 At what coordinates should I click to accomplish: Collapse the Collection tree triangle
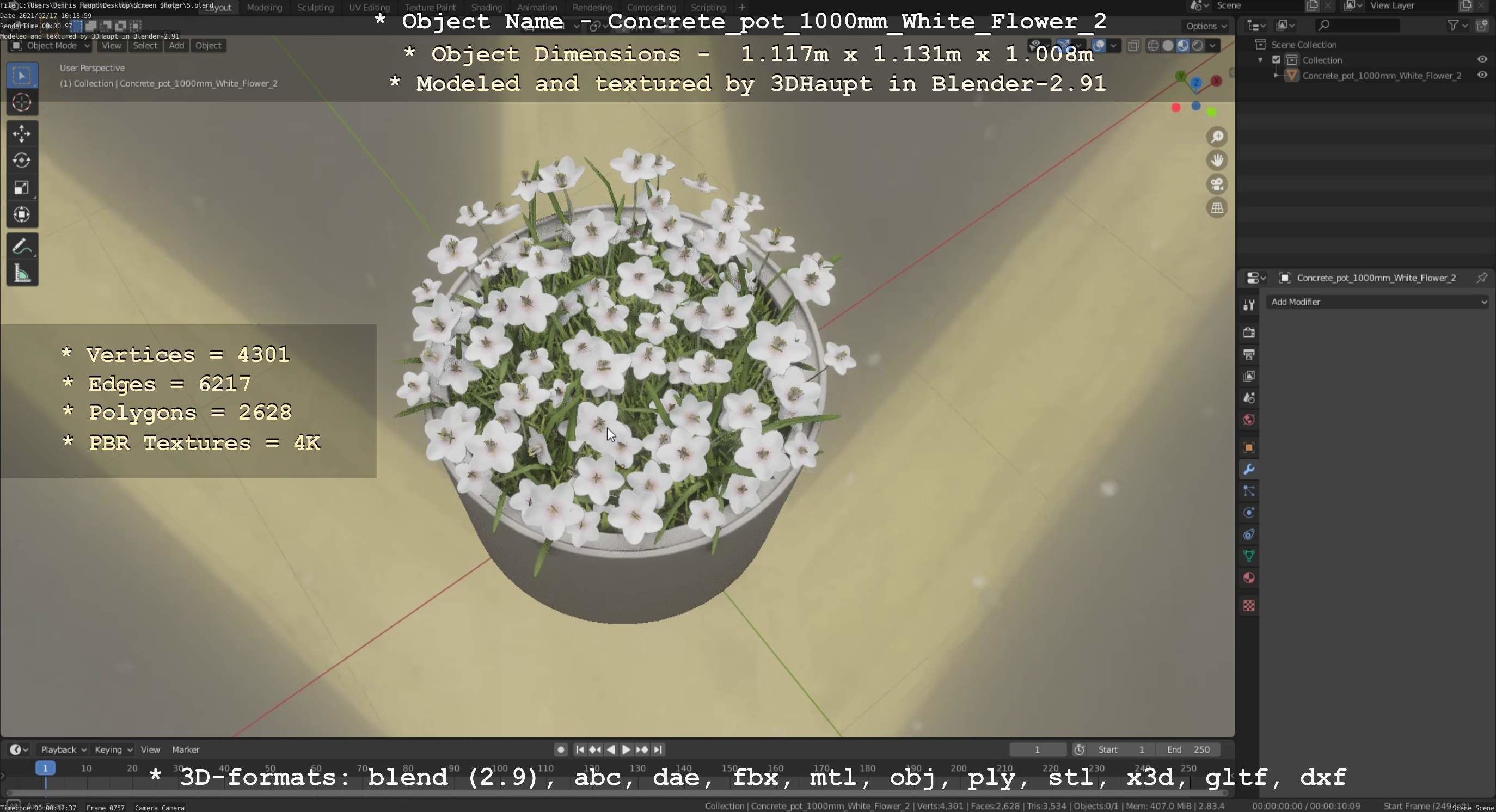(x=1260, y=60)
